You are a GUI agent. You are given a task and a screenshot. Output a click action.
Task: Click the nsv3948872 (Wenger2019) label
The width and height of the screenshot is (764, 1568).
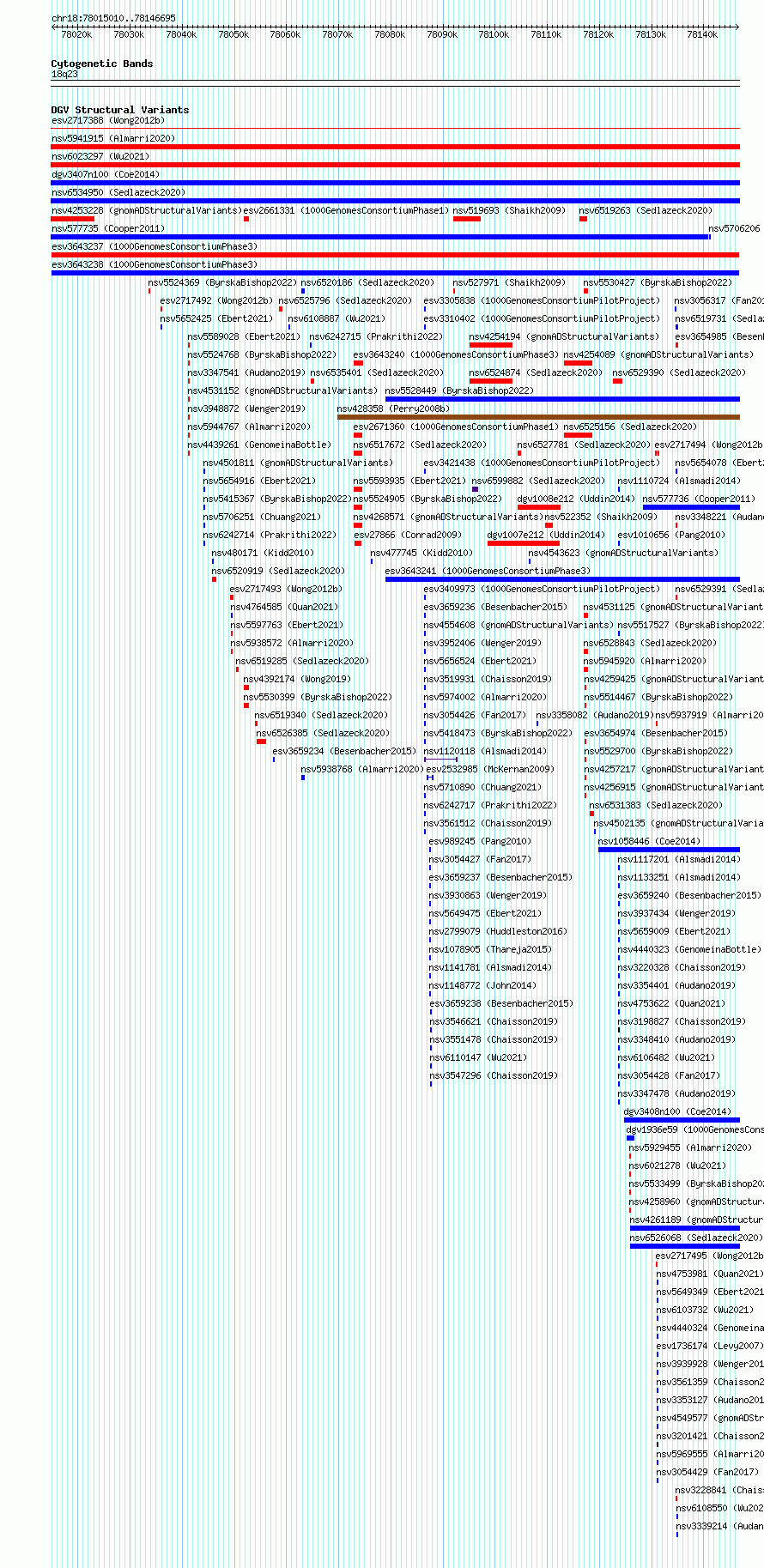click(x=246, y=409)
